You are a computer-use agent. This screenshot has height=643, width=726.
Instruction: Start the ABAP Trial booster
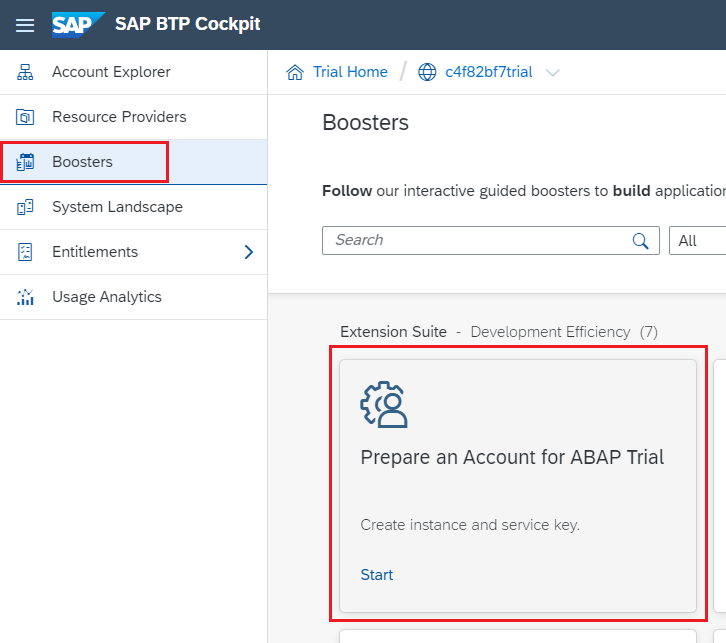click(376, 574)
